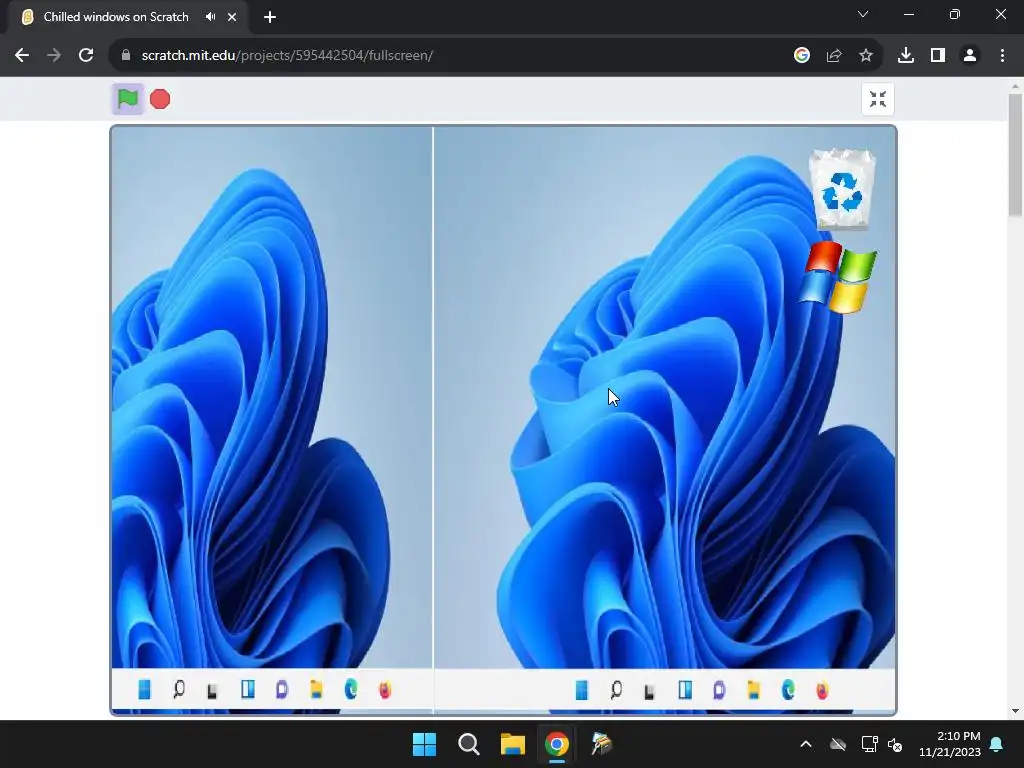Toggle the Chrome side panel
This screenshot has width=1024, height=768.
pyautogui.click(x=938, y=56)
